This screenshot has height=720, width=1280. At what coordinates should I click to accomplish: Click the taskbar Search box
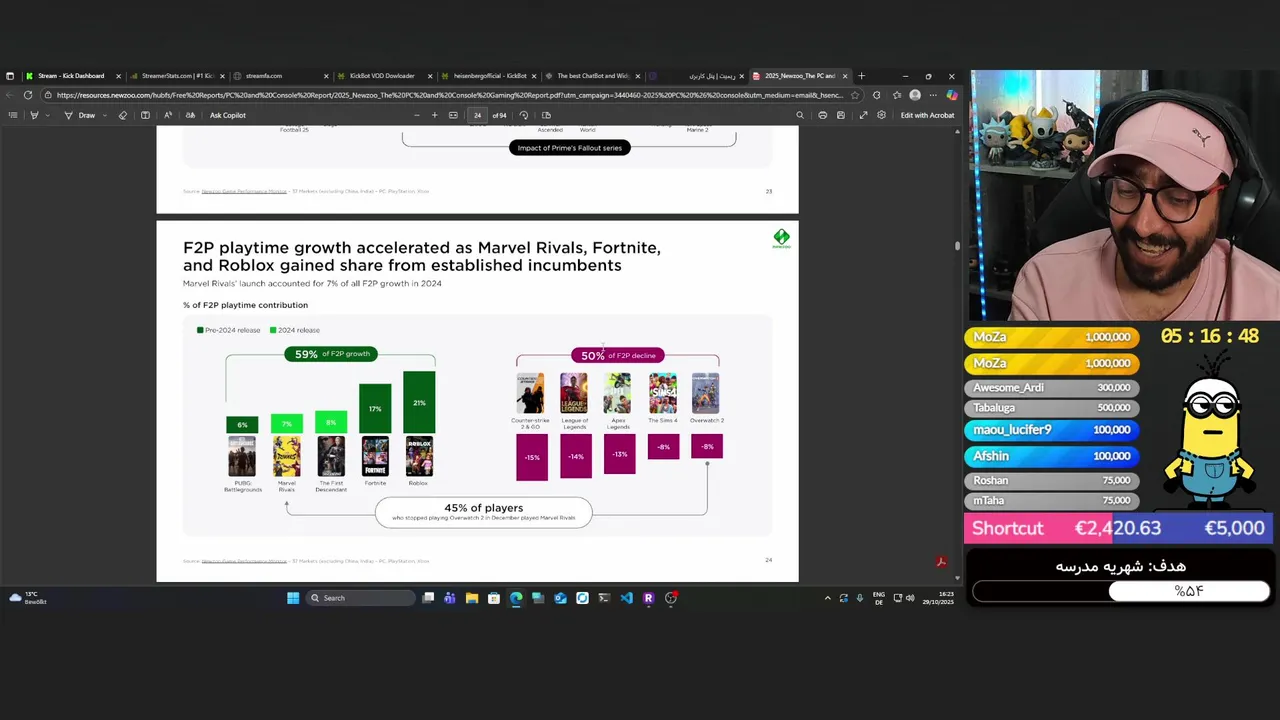(x=360, y=598)
